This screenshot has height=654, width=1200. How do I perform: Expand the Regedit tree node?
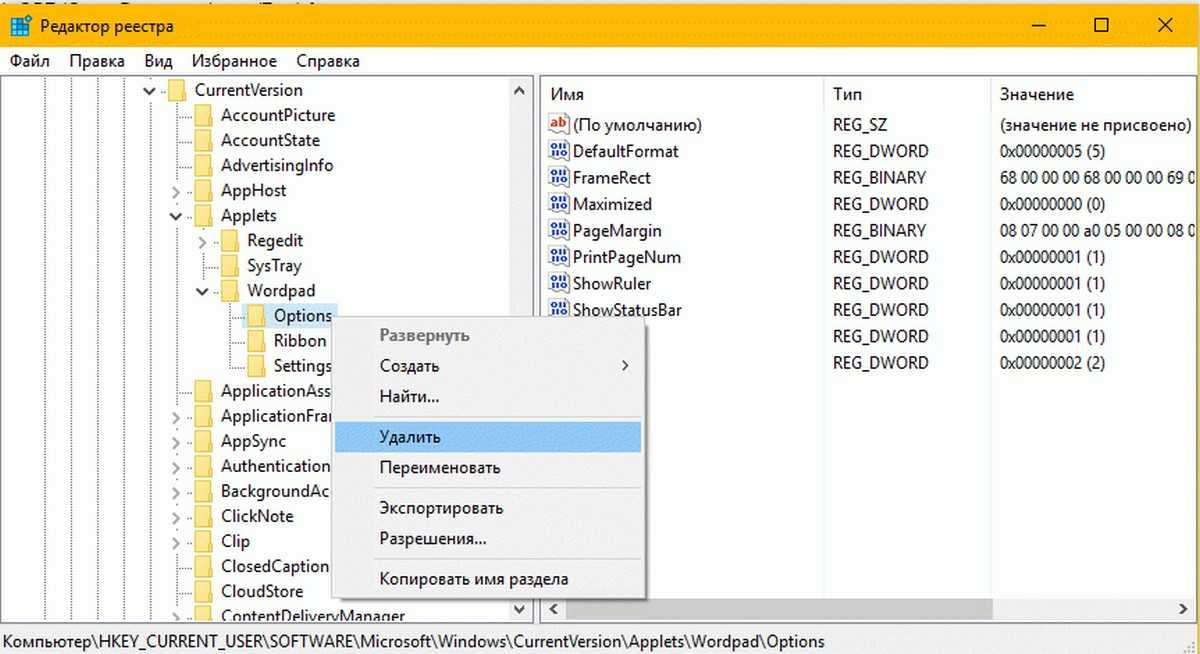point(203,241)
